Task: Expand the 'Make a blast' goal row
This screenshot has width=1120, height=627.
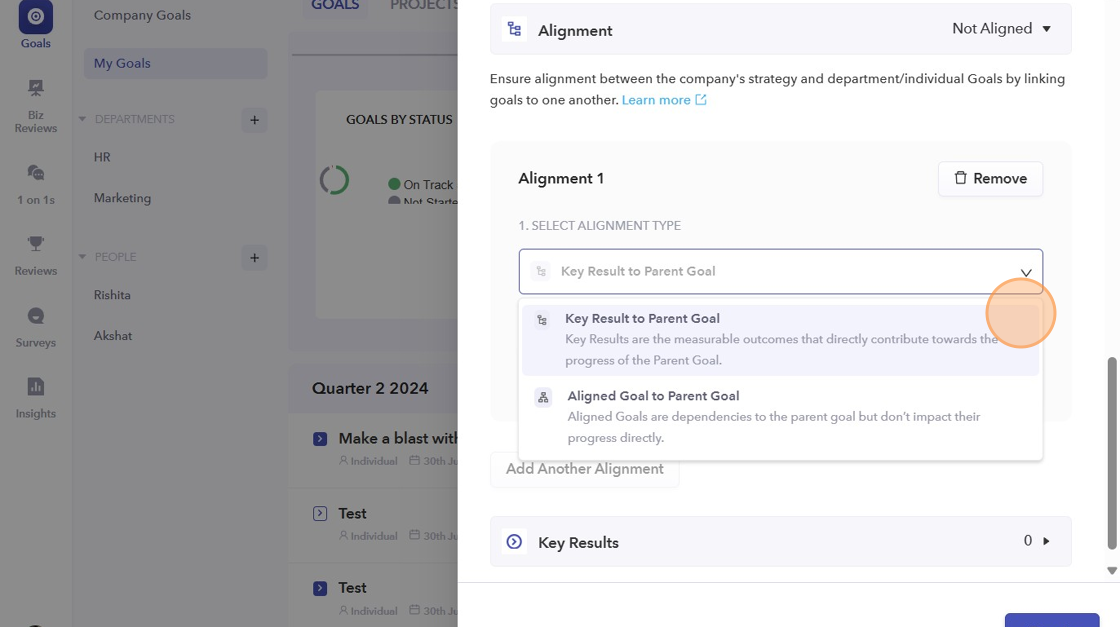Action: point(320,439)
